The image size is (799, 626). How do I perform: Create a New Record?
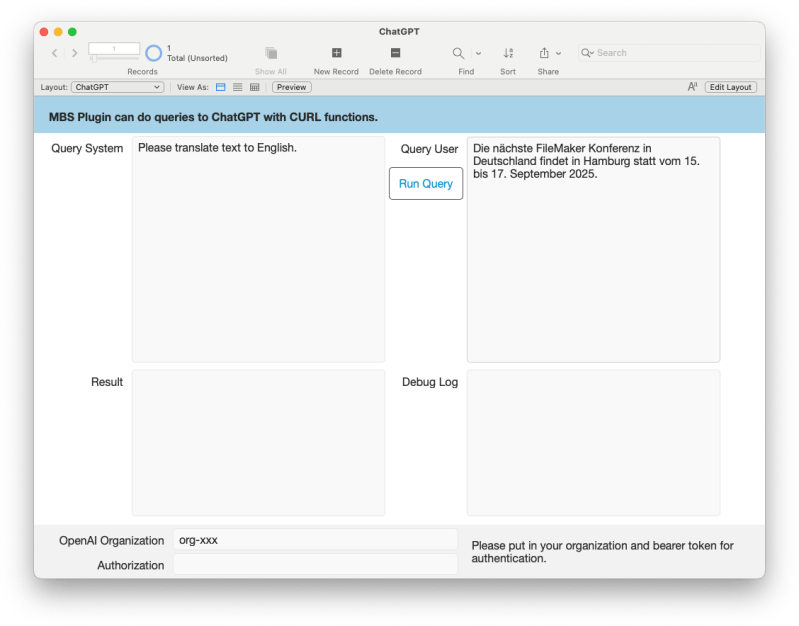coord(336,53)
